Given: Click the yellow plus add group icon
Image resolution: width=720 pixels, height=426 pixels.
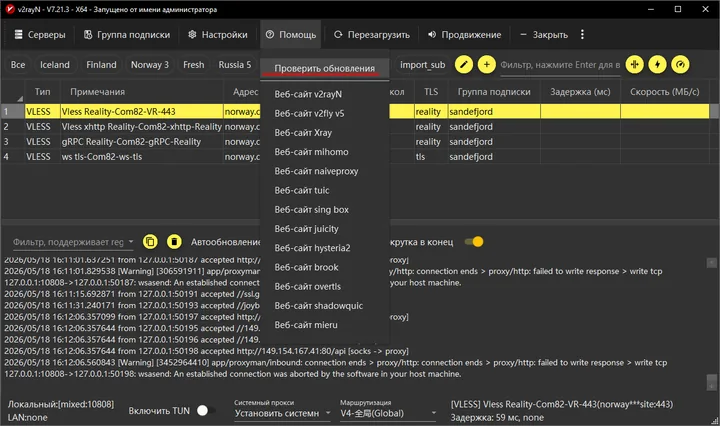Looking at the screenshot, I should (487, 65).
